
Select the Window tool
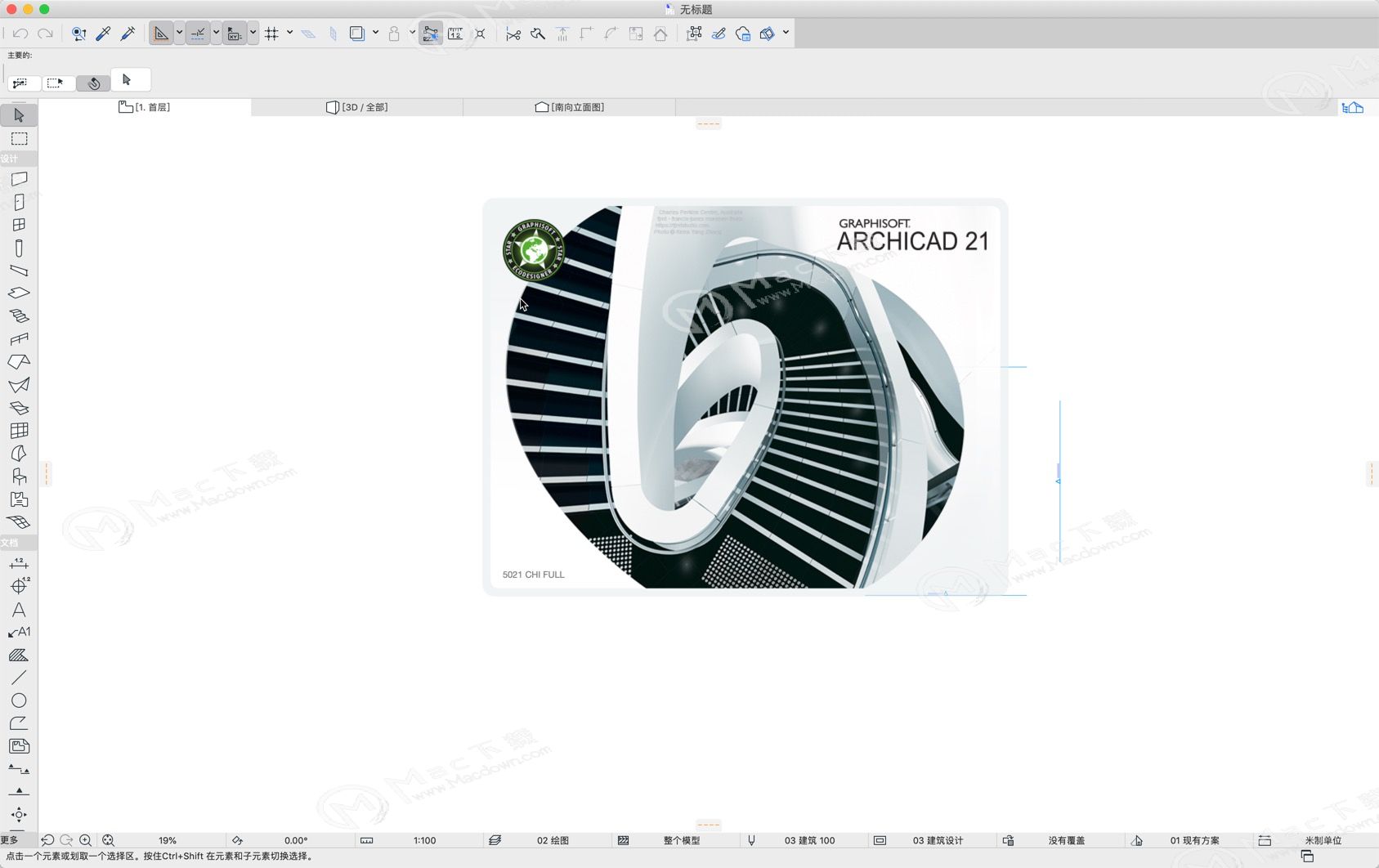coord(19,225)
